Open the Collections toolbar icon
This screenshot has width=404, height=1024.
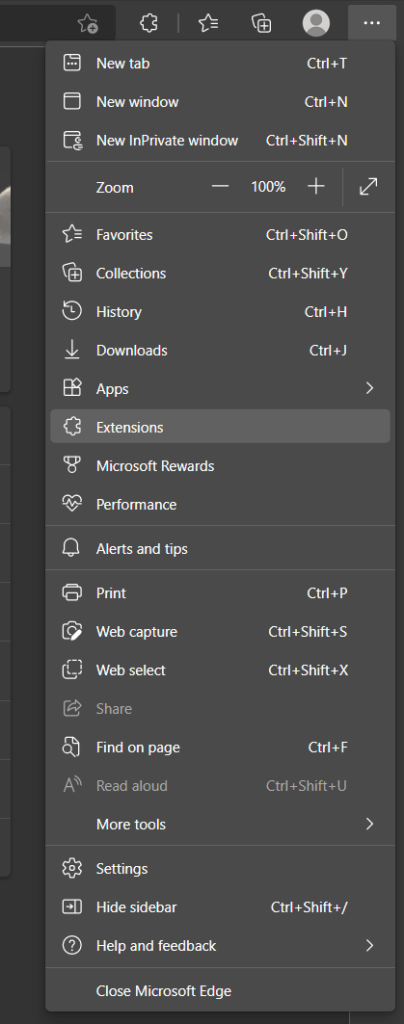click(x=262, y=24)
